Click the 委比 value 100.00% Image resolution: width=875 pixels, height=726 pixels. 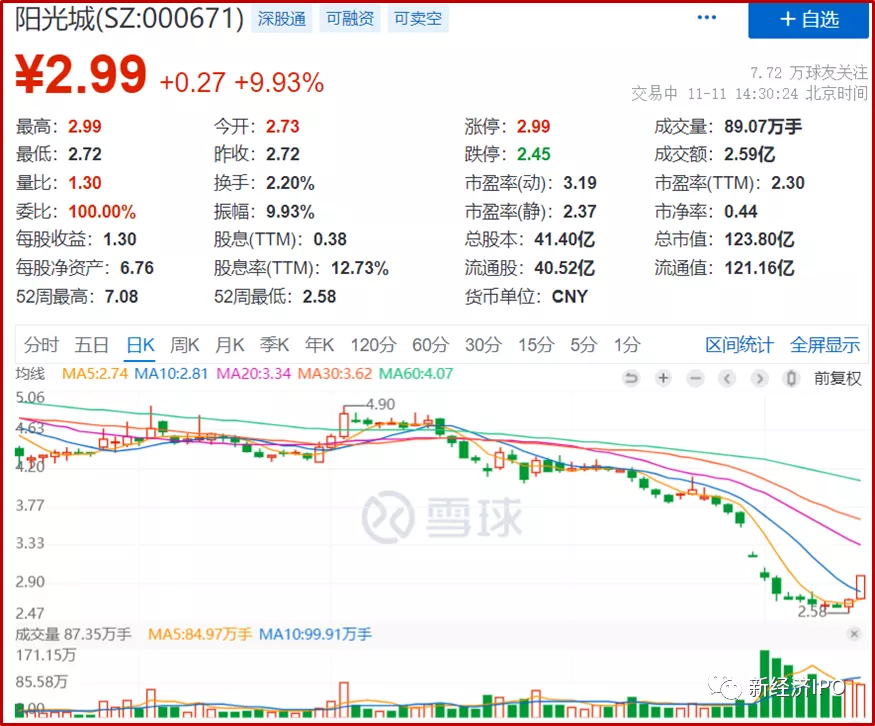pyautogui.click(x=102, y=212)
